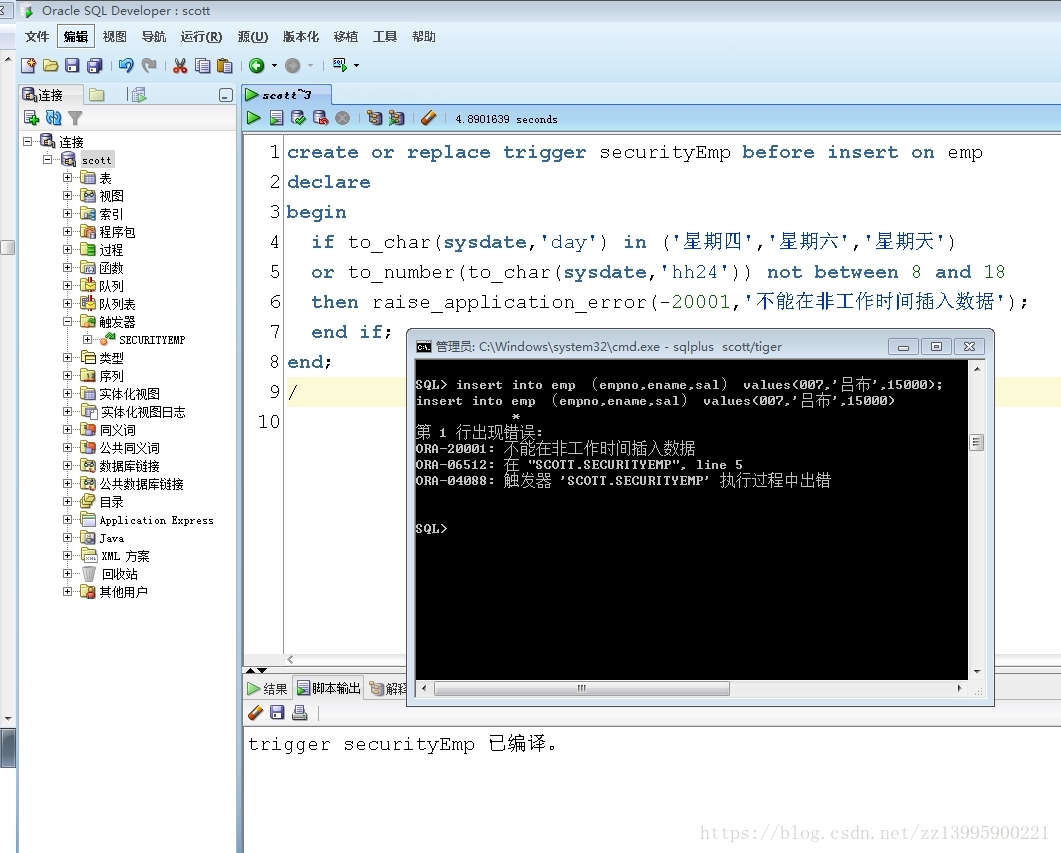The height and width of the screenshot is (853, 1061).
Task: Click the Open folder toolbar icon
Action: coord(50,66)
